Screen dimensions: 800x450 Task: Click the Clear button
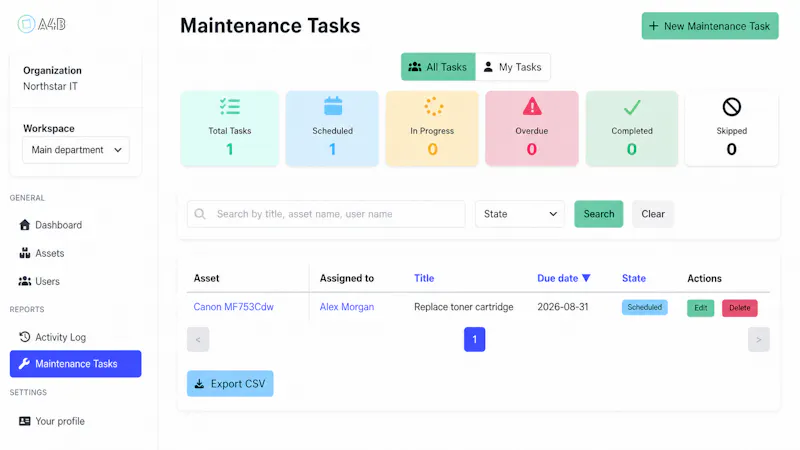(x=653, y=214)
